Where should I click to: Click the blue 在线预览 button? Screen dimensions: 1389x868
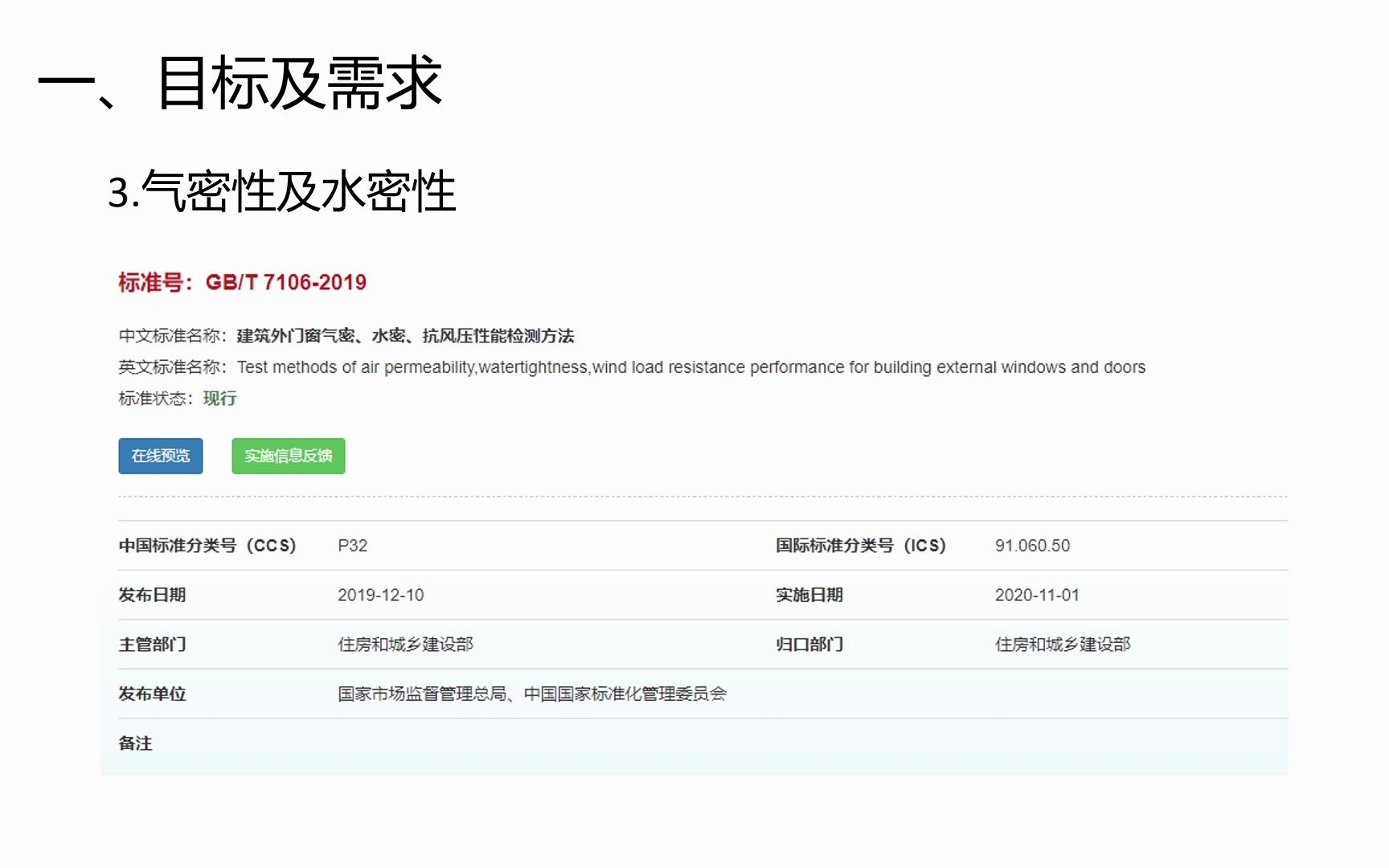[161, 456]
